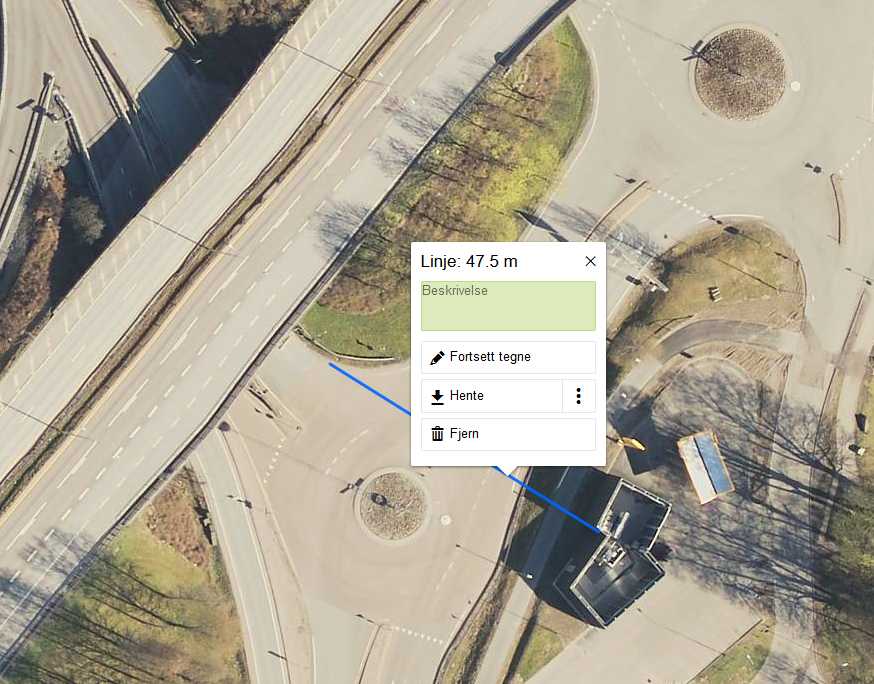Viewport: 874px width, 684px height.
Task: Click the 'Linje: 47.5 m' popup title
Action: click(469, 261)
